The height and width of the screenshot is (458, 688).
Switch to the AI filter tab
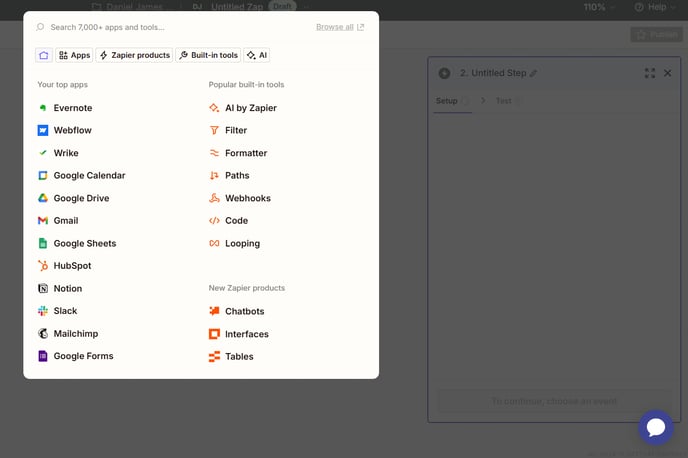[x=257, y=55]
